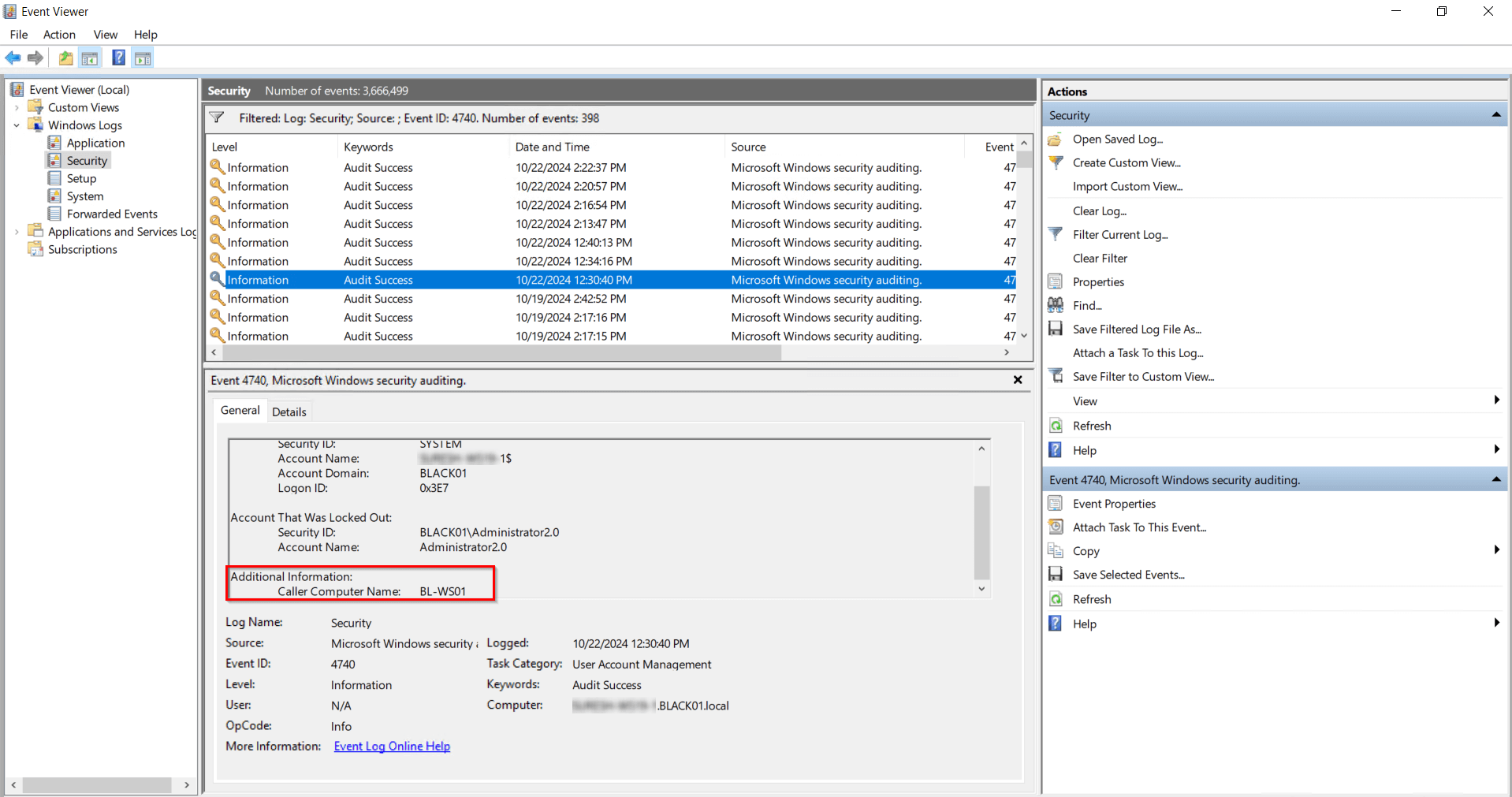Click the back navigation arrow in the toolbar

pos(13,58)
